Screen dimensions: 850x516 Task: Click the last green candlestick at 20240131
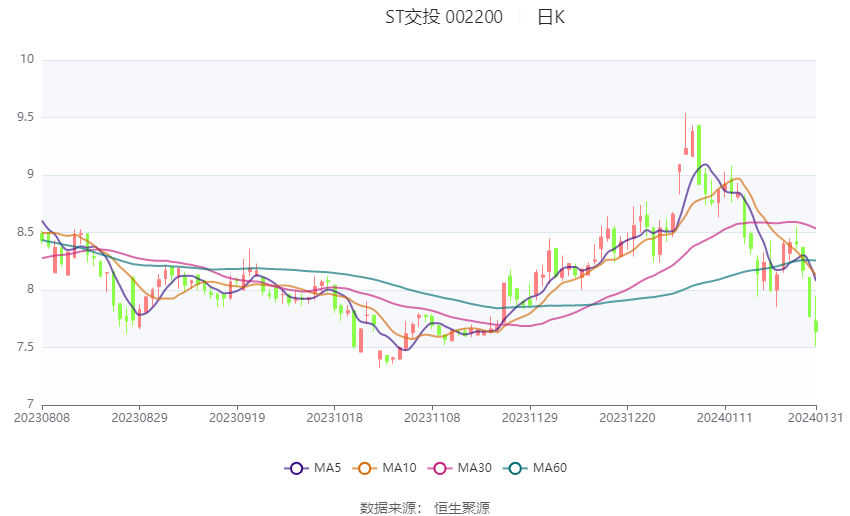pyautogui.click(x=815, y=321)
